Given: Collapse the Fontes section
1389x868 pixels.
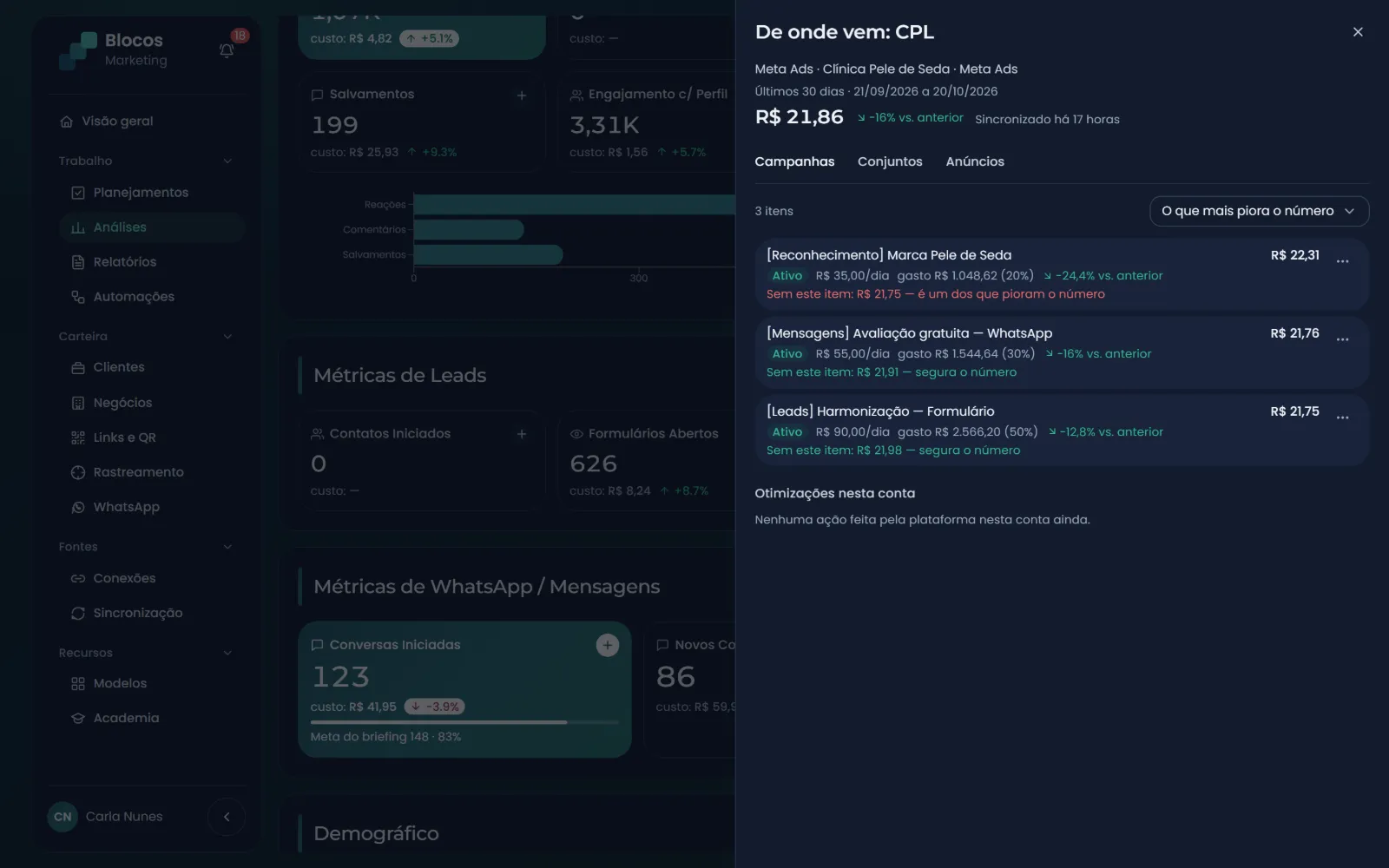Looking at the screenshot, I should (227, 547).
